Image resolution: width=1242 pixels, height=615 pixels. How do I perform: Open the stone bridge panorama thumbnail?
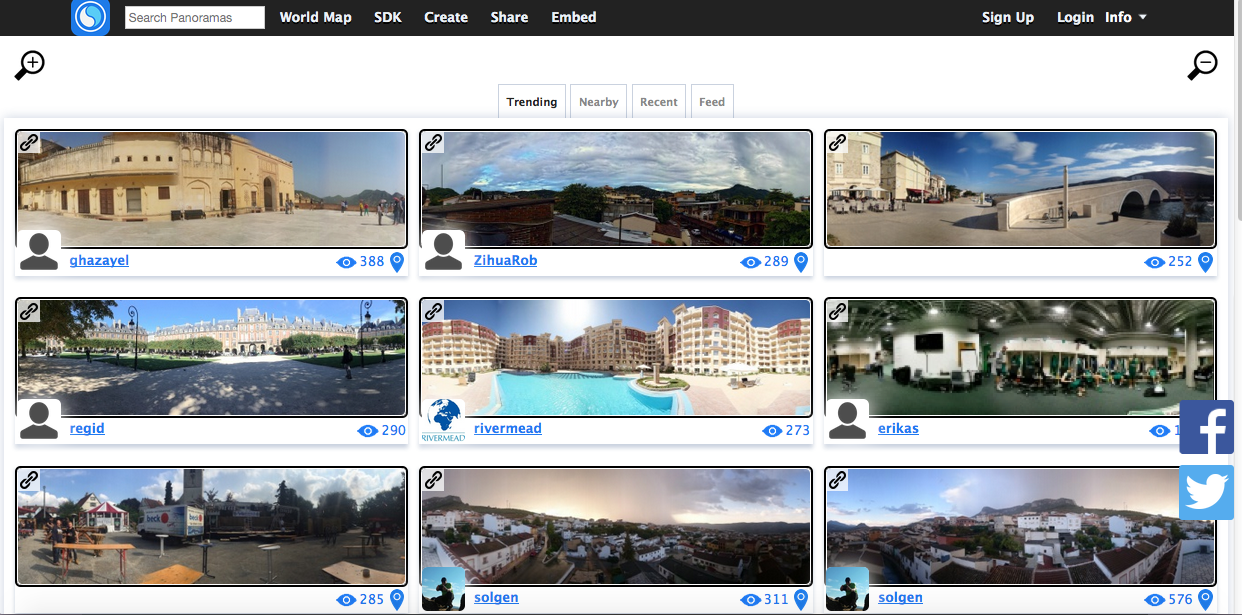(x=1020, y=189)
